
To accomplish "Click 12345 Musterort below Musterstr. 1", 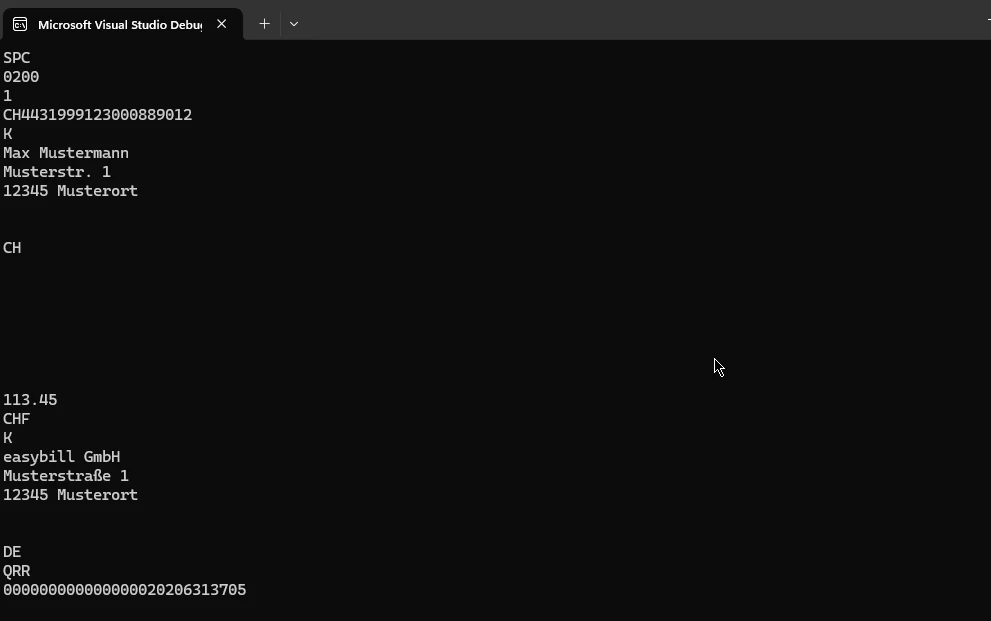I will pos(70,191).
